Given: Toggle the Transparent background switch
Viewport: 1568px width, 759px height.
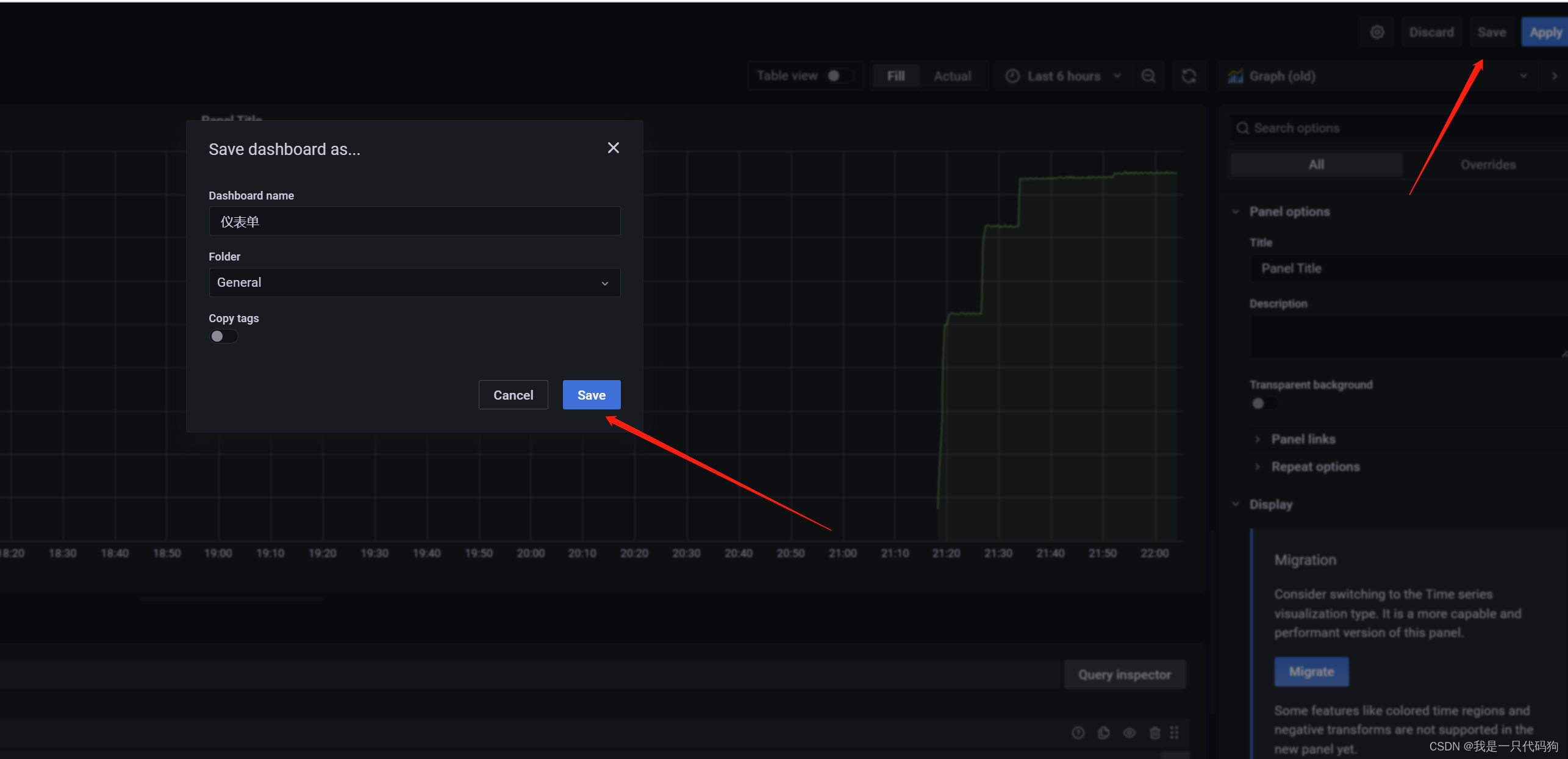Looking at the screenshot, I should click(x=1263, y=403).
